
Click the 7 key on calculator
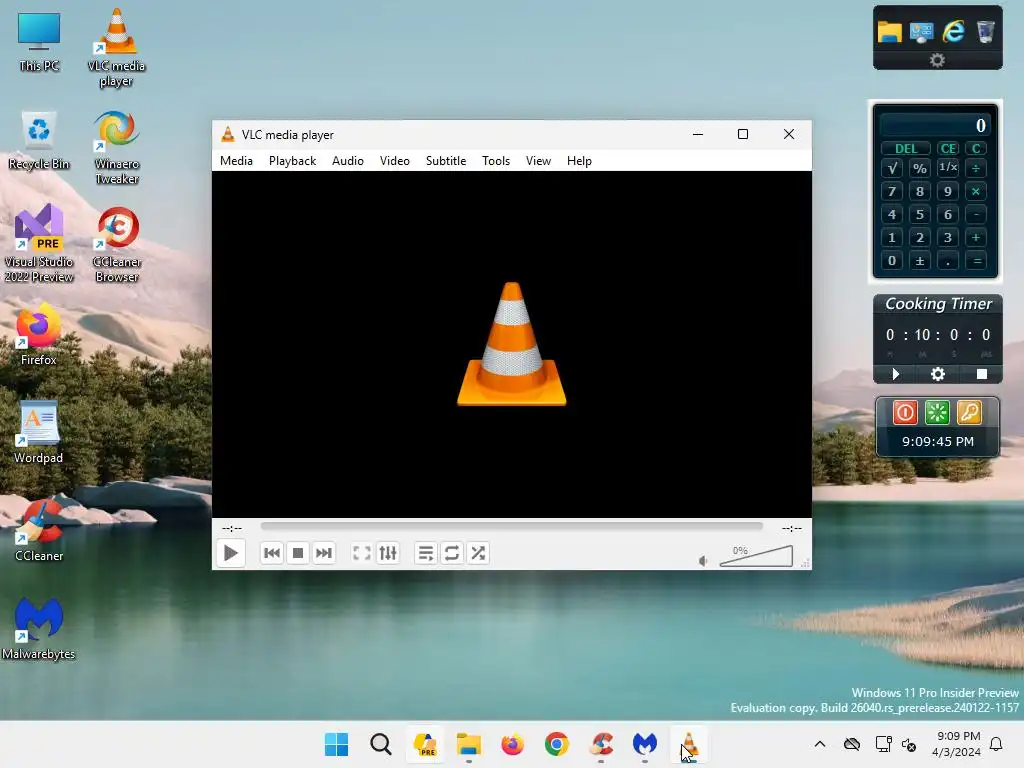(x=892, y=191)
